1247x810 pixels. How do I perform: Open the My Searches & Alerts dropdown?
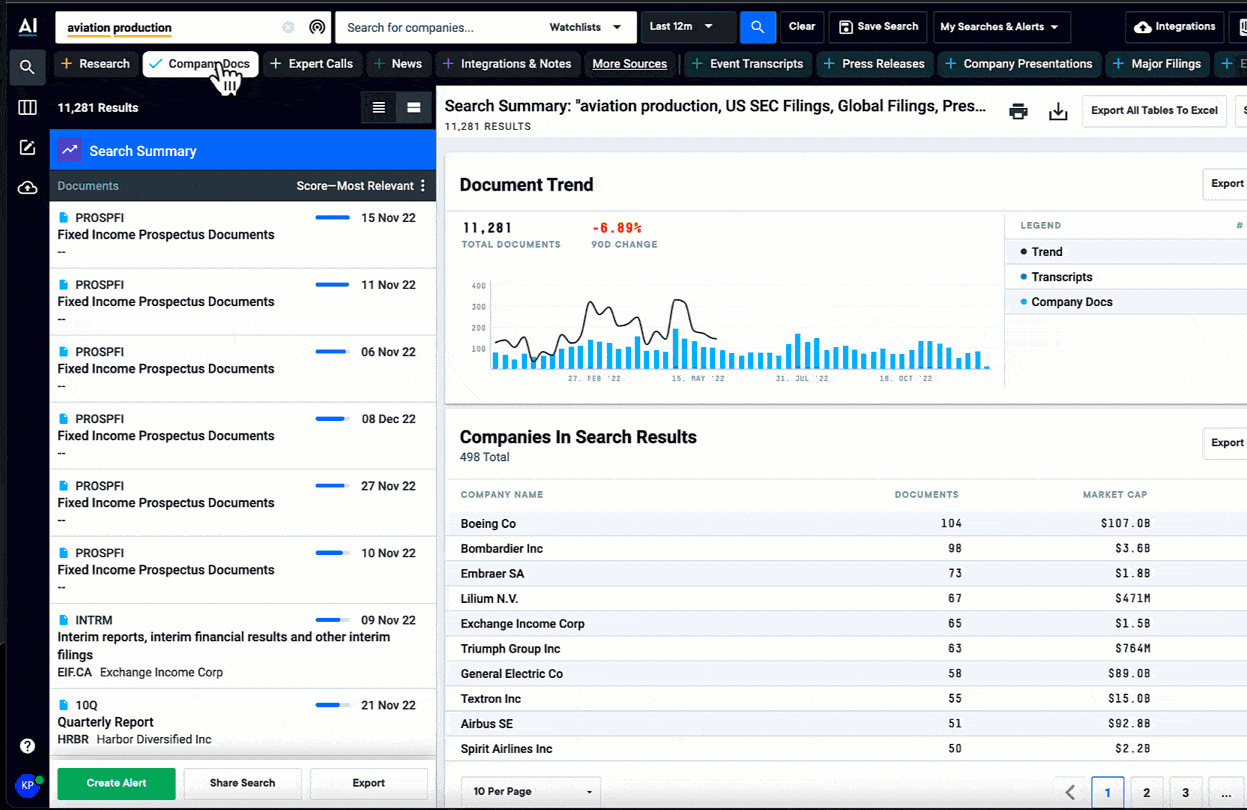pyautogui.click(x=1001, y=27)
